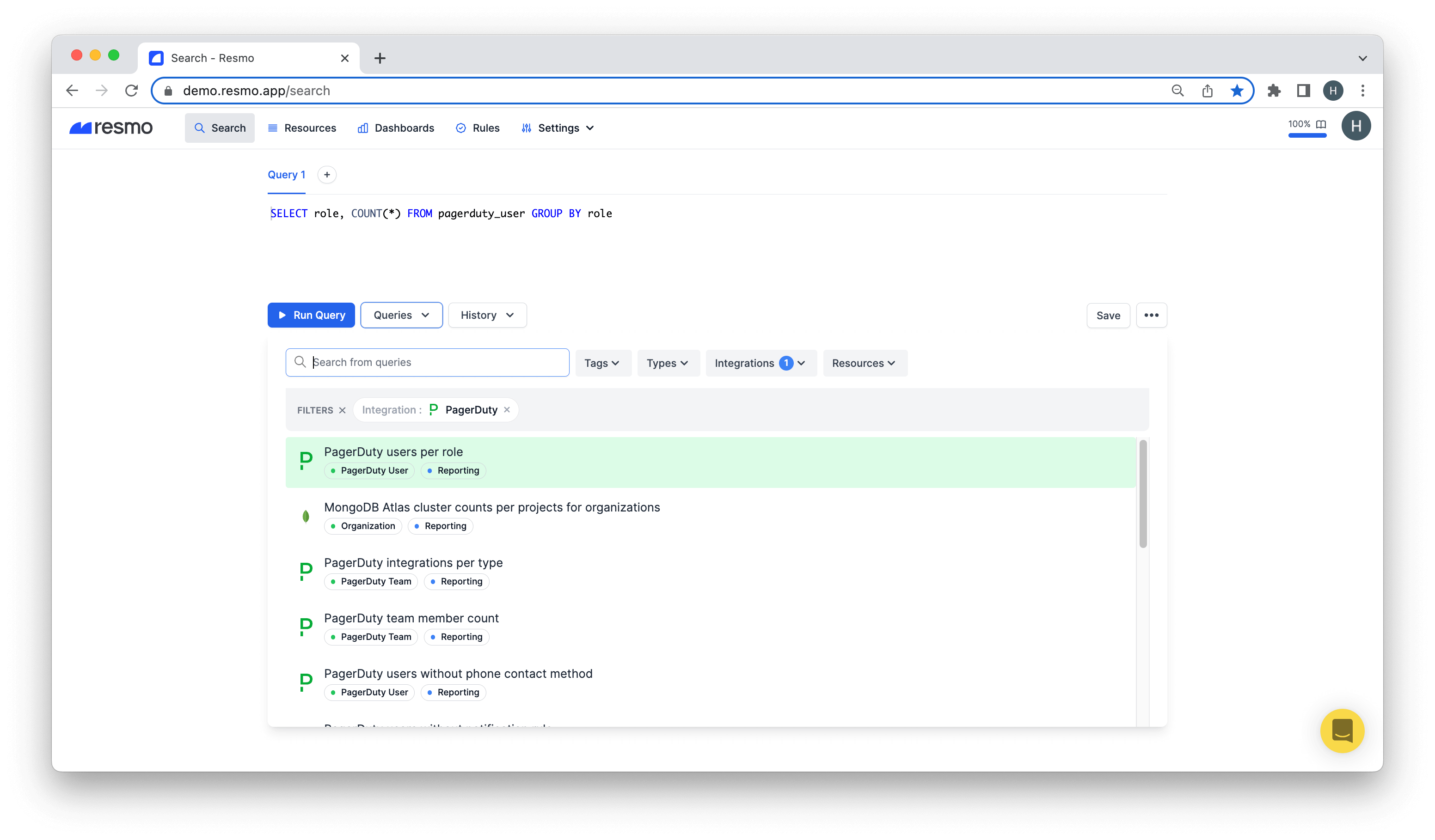Viewport: 1435px width, 840px height.
Task: Save the query
Action: tap(1108, 315)
